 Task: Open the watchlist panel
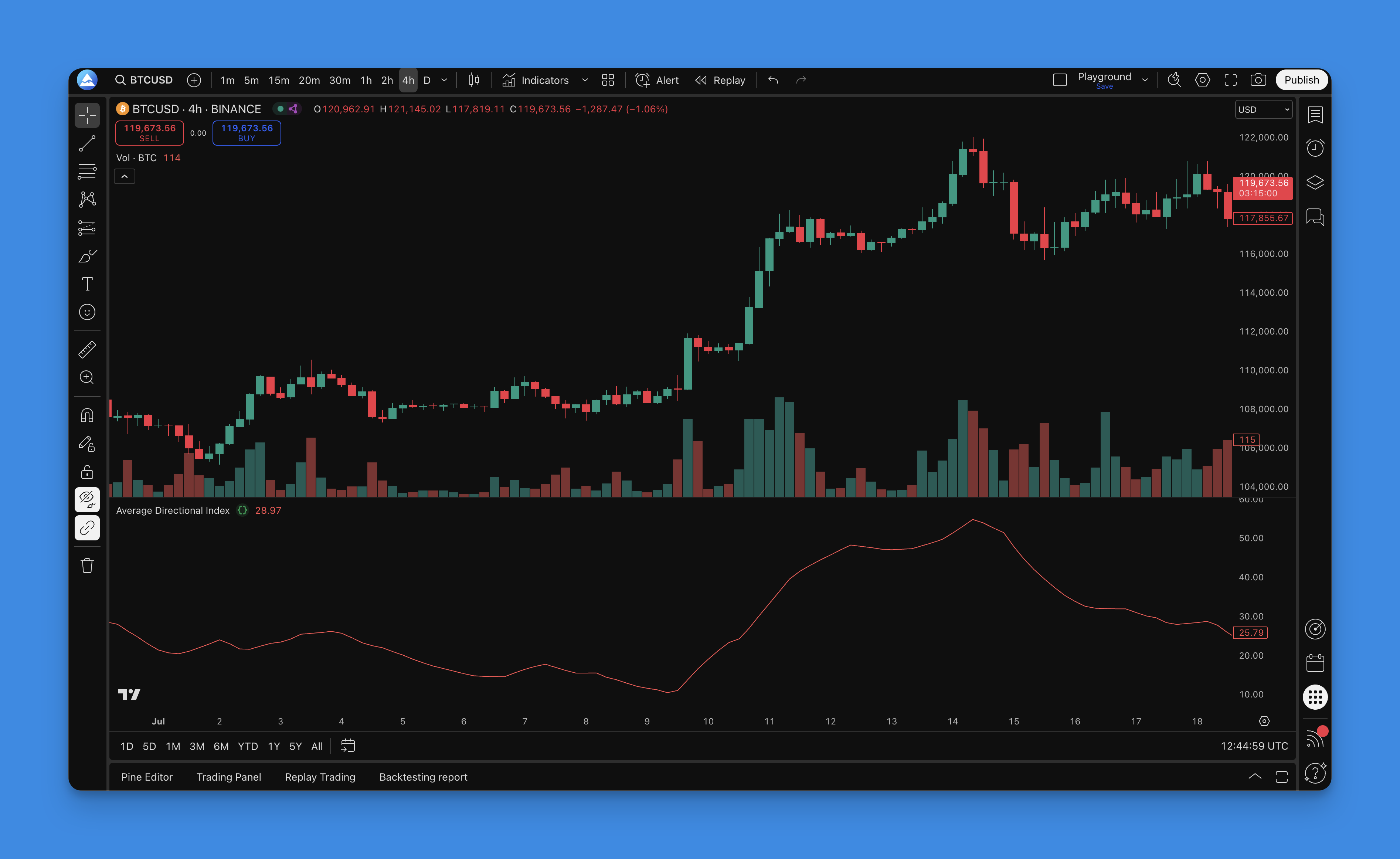tap(1315, 115)
